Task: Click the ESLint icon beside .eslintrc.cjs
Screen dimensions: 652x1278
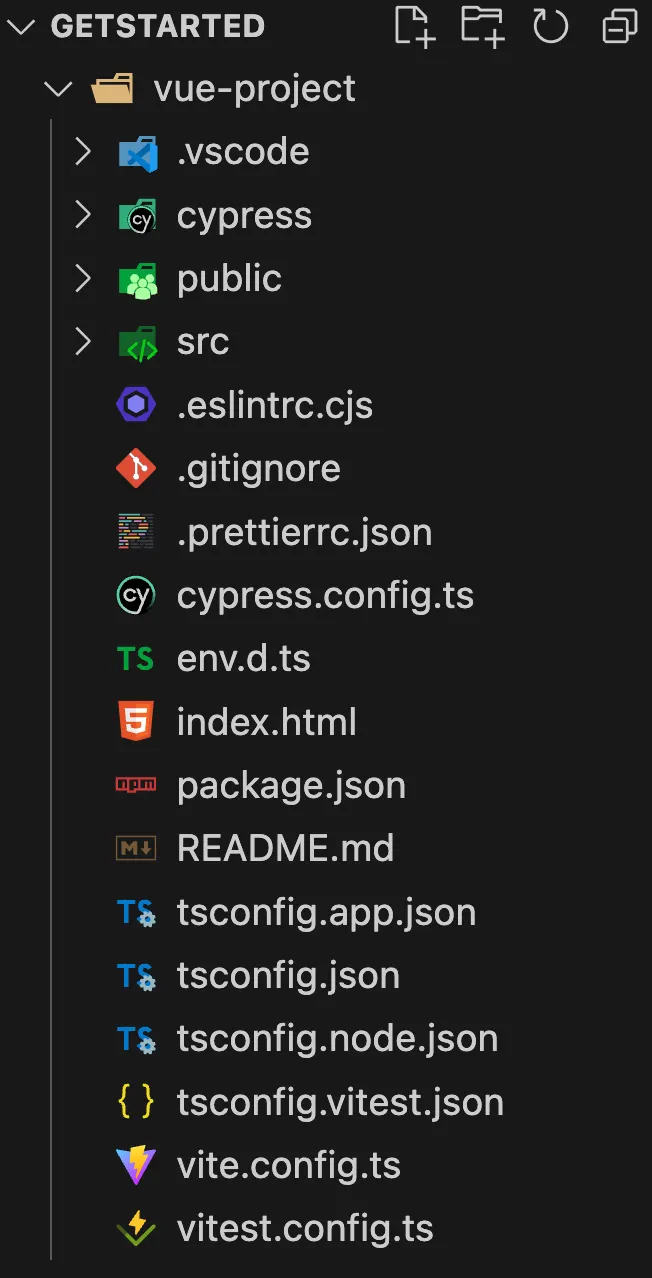Action: (x=136, y=405)
